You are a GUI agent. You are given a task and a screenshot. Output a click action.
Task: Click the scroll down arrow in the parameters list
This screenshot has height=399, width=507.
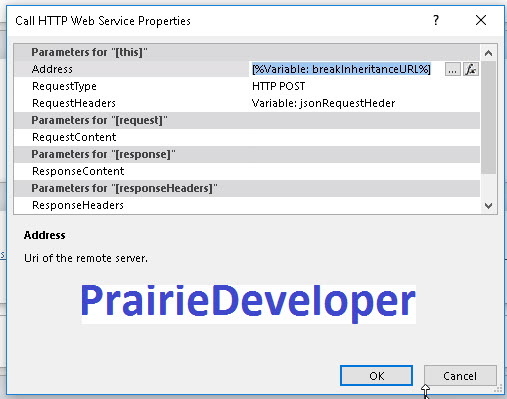coord(489,206)
